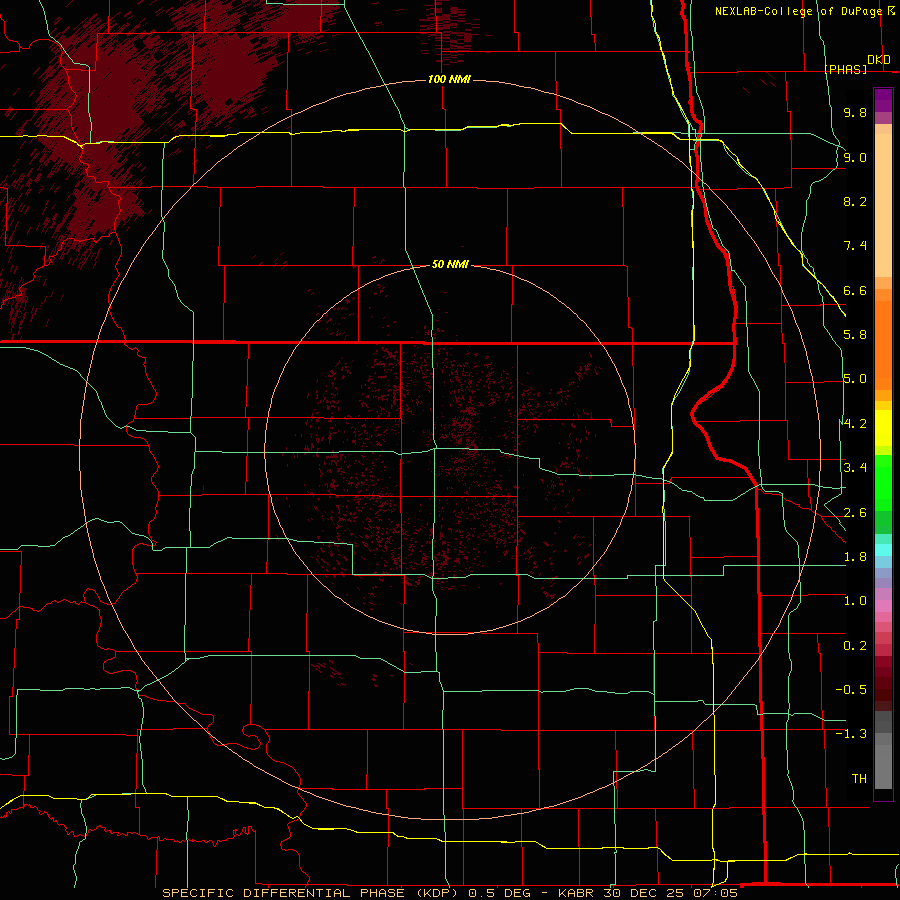This screenshot has height=900, width=900.
Task: Pick the yellow band on the color bar
Action: click(883, 428)
